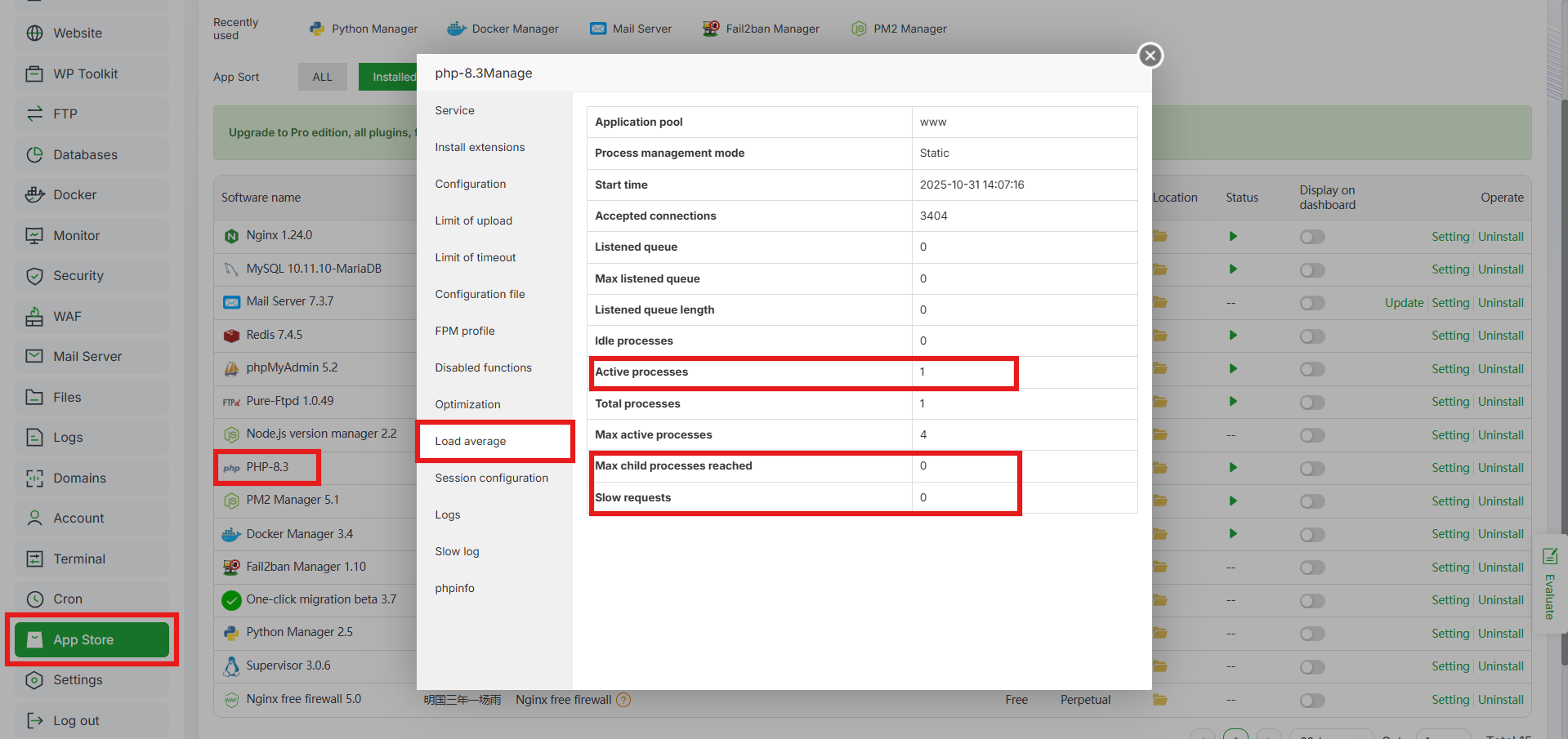Open Website section globe icon

[x=34, y=33]
